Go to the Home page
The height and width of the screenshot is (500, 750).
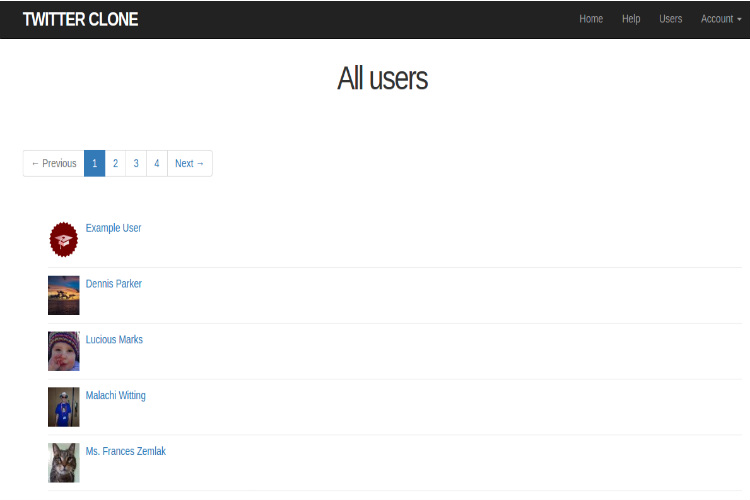tap(591, 19)
